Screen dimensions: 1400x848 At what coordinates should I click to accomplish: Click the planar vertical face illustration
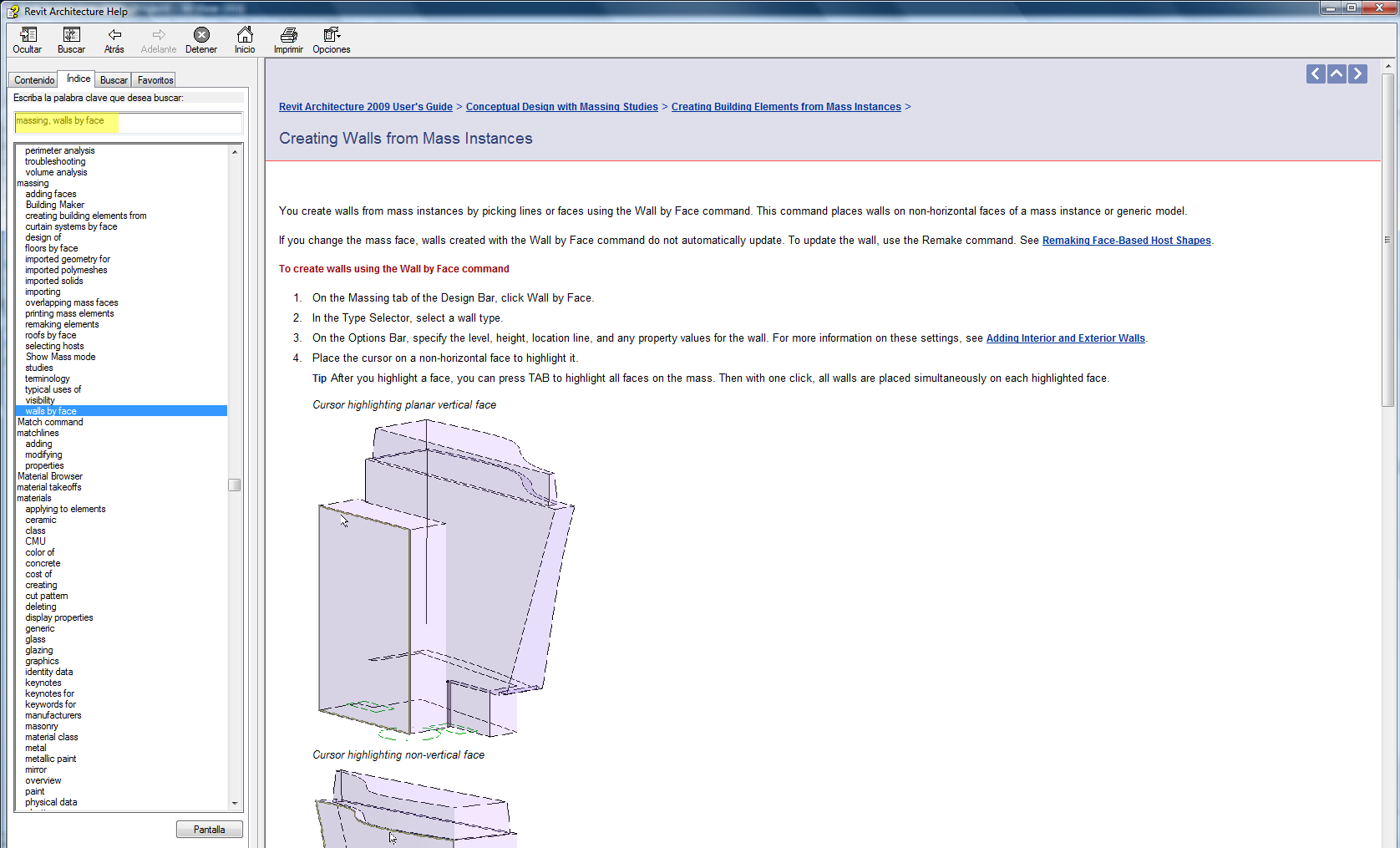pos(445,581)
